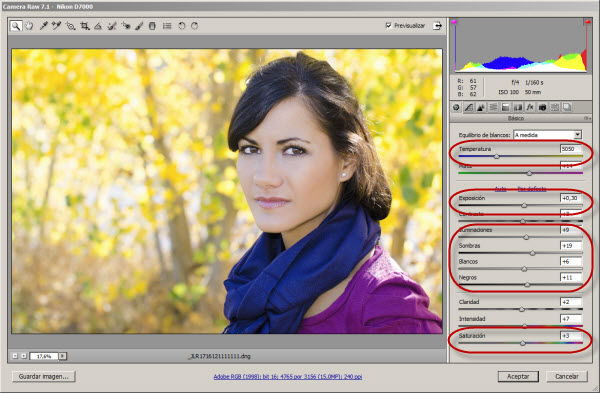
Task: Open the Camera Raw preferences list icon
Action: (x=167, y=26)
